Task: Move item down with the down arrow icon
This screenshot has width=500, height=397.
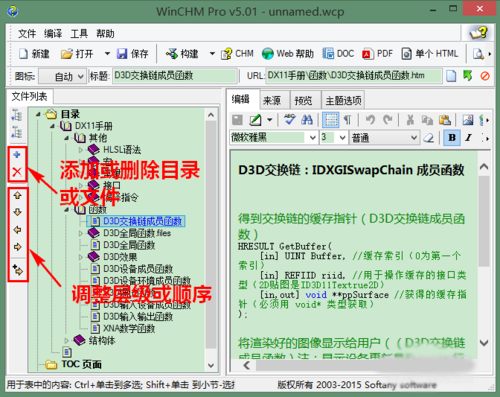Action: [x=17, y=212]
